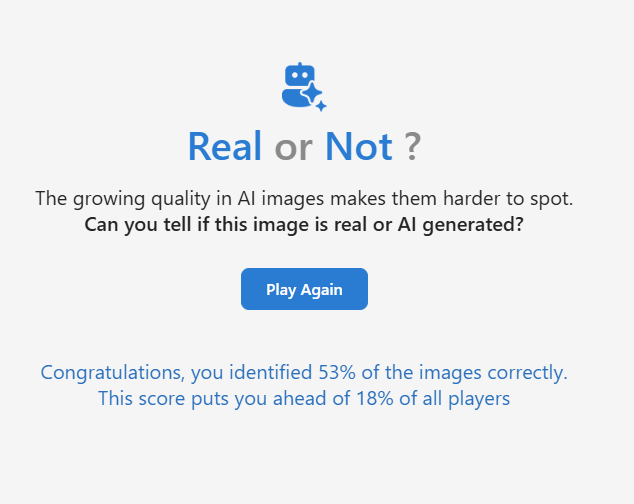Image resolution: width=634 pixels, height=504 pixels.
Task: Select the gray question mark in title
Action: [412, 146]
